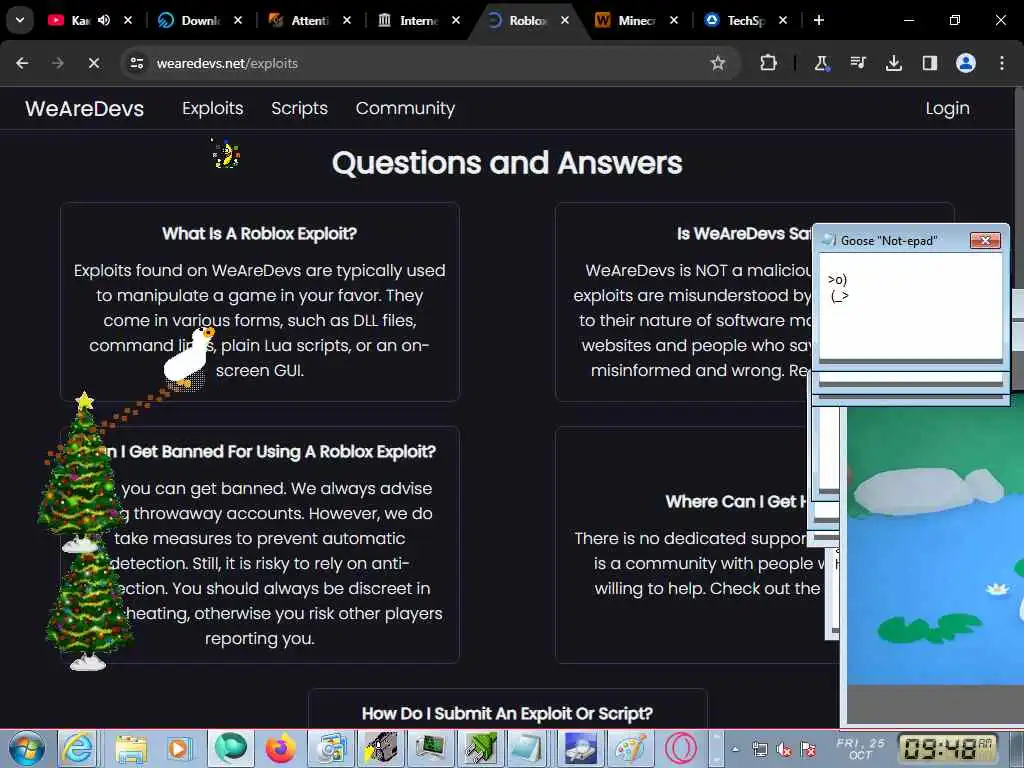Viewport: 1024px width, 768px height.
Task: Bookmark this page with the star
Action: (718, 63)
